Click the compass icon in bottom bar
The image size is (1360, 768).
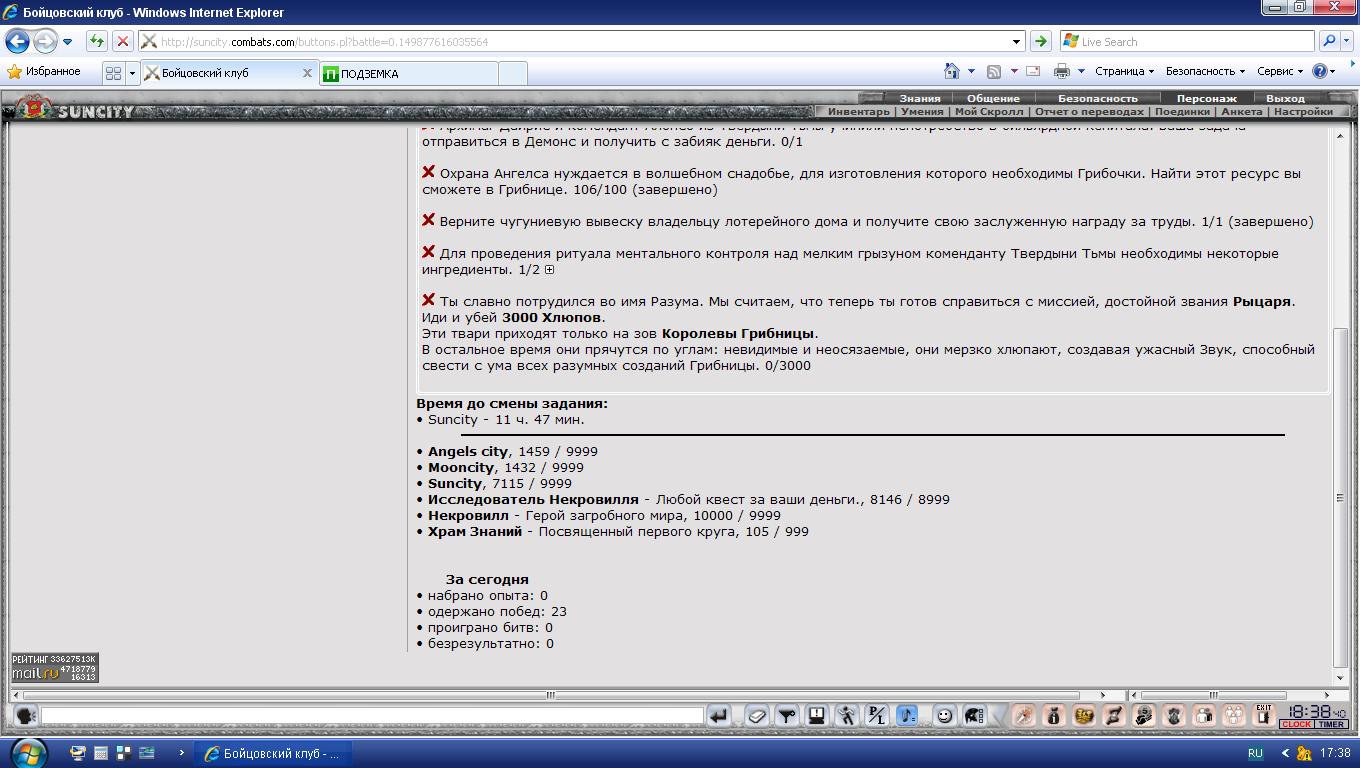pos(1024,715)
